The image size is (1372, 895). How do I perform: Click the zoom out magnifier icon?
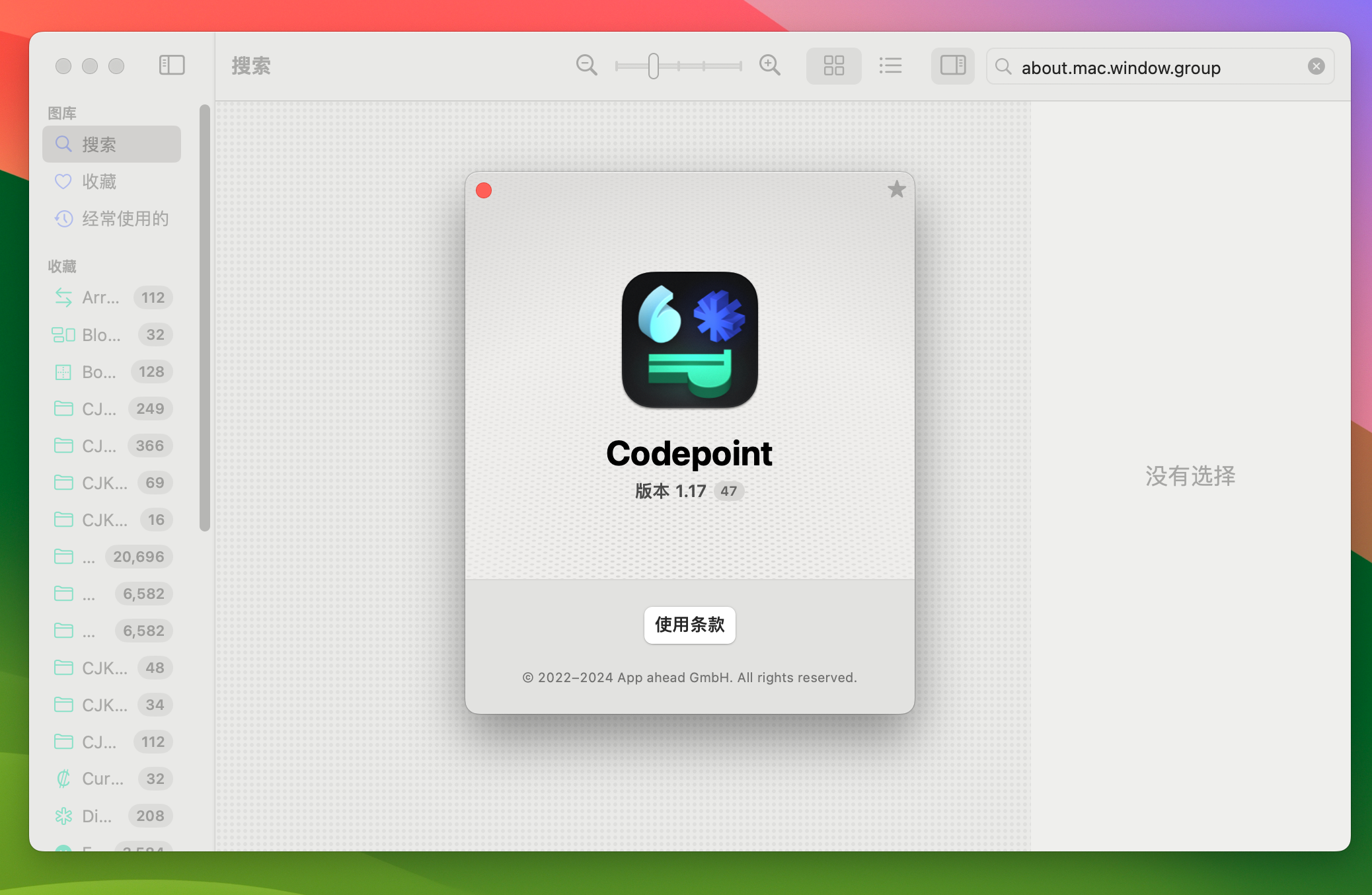point(586,65)
